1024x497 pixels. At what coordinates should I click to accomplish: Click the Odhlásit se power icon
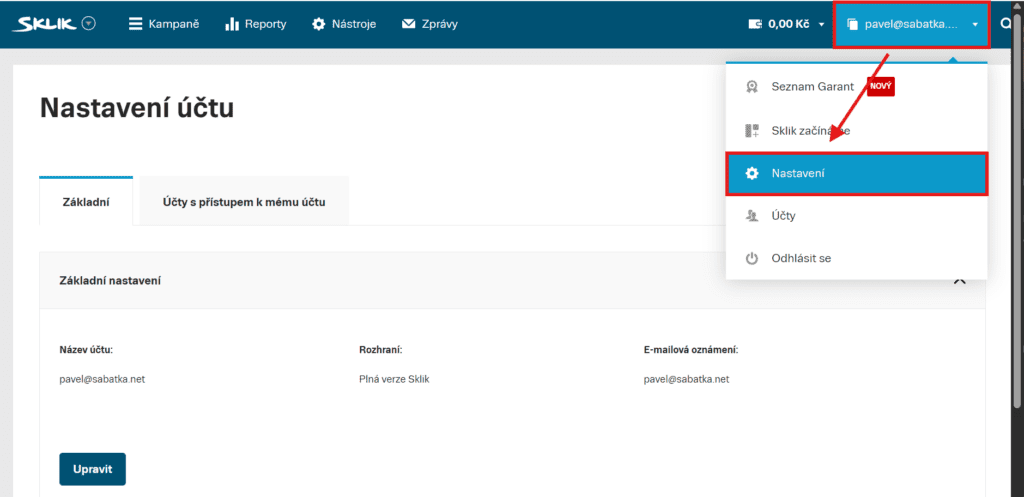tap(752, 259)
